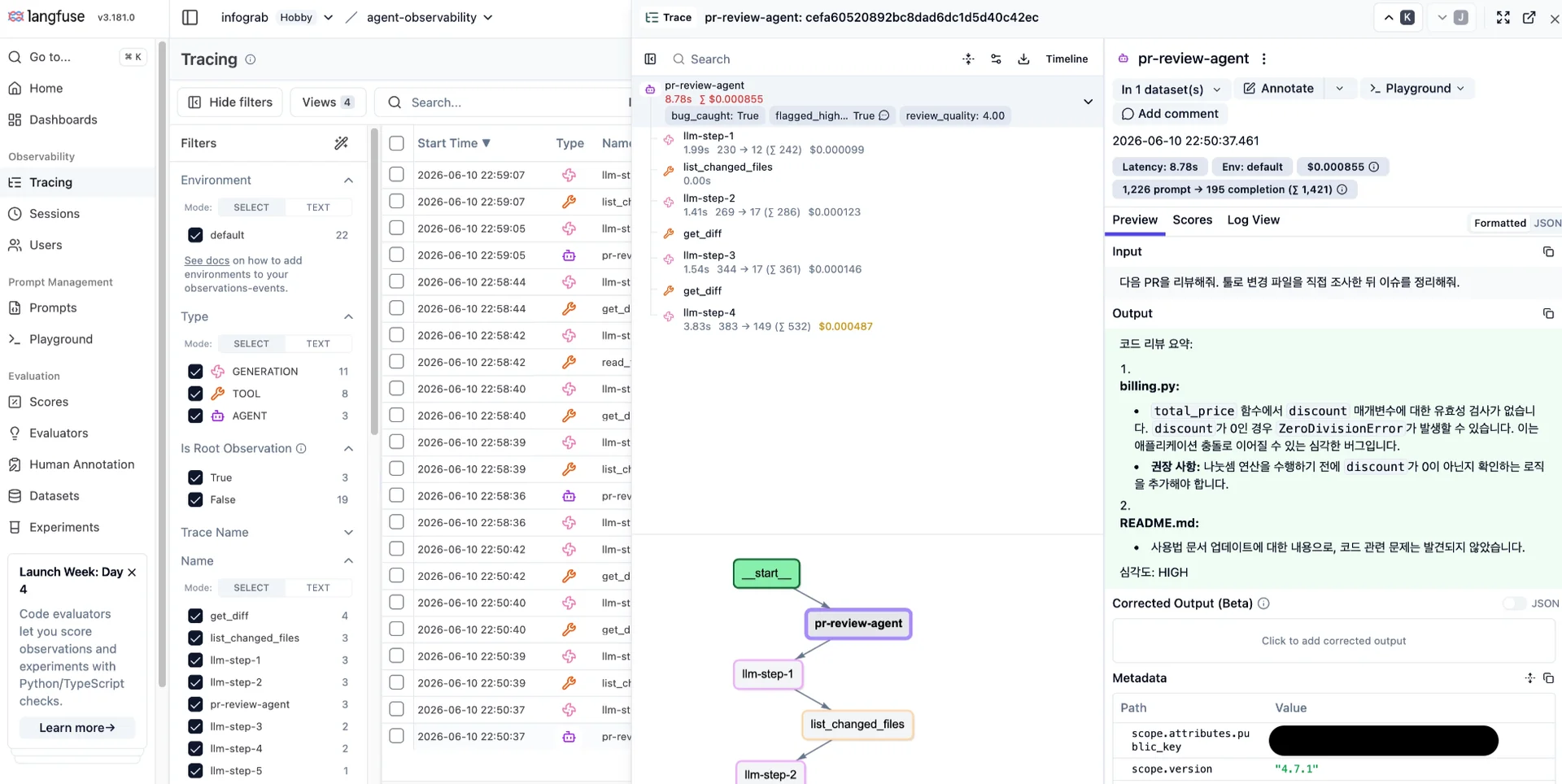
Task: Click the corrected output field
Action: click(1333, 641)
